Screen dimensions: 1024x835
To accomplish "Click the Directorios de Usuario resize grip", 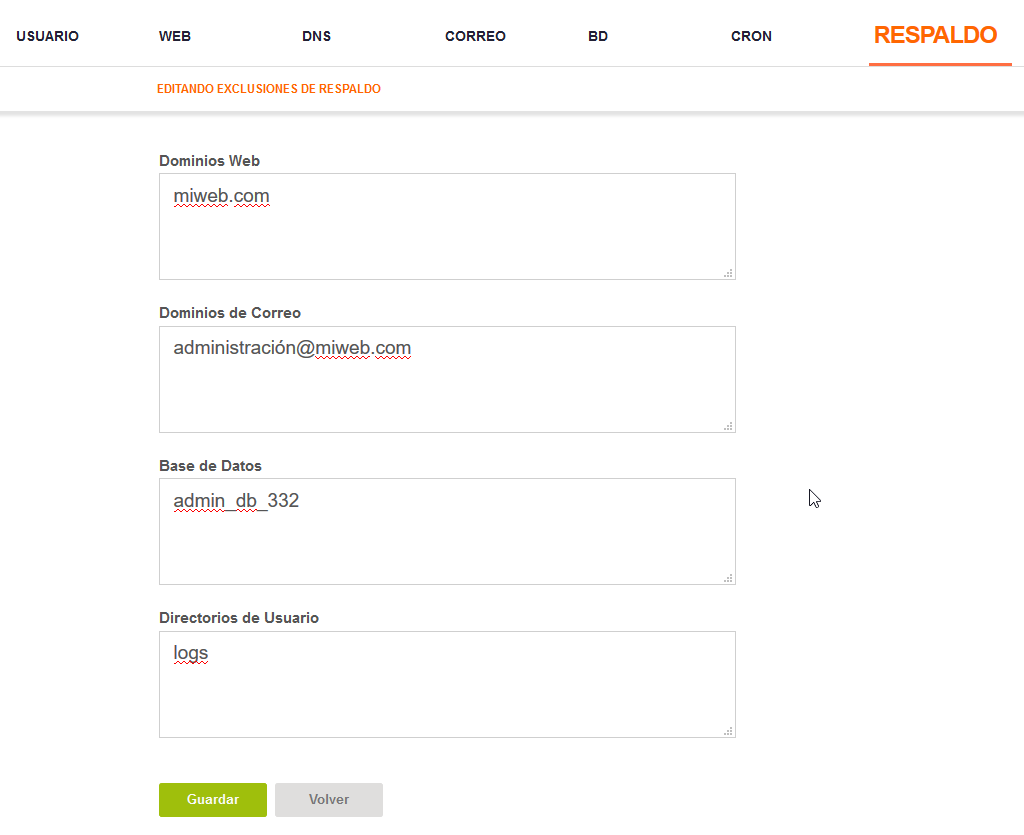I will click(x=728, y=731).
